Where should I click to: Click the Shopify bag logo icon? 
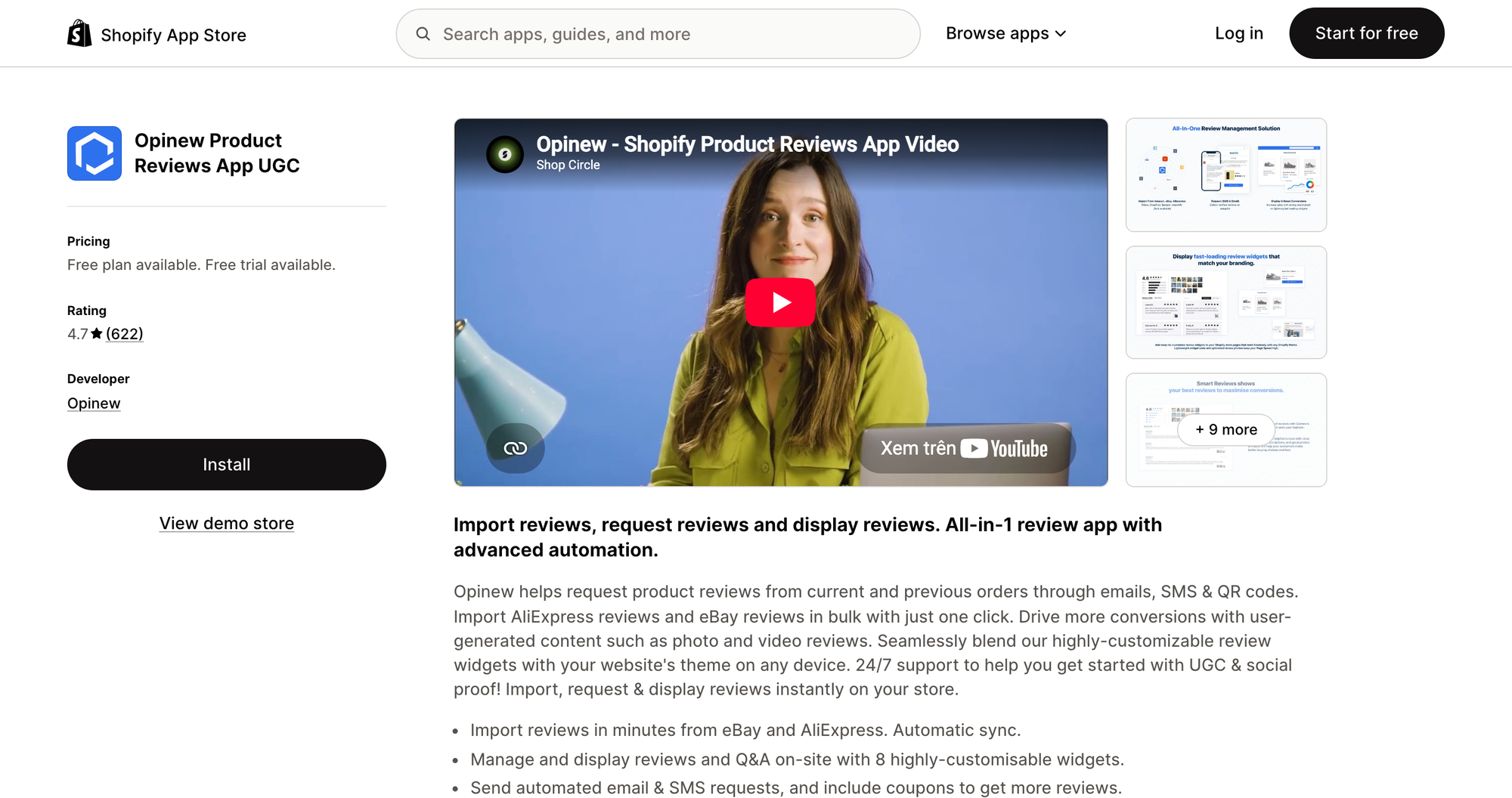click(x=79, y=33)
